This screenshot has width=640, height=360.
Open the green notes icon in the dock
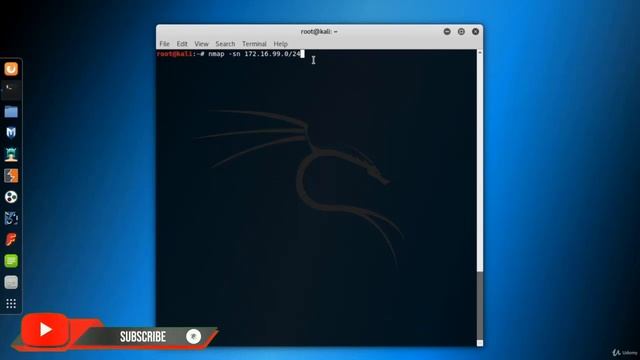click(11, 261)
